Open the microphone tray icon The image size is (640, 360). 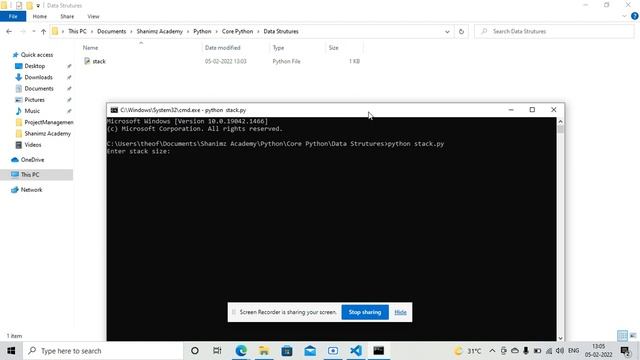point(526,351)
